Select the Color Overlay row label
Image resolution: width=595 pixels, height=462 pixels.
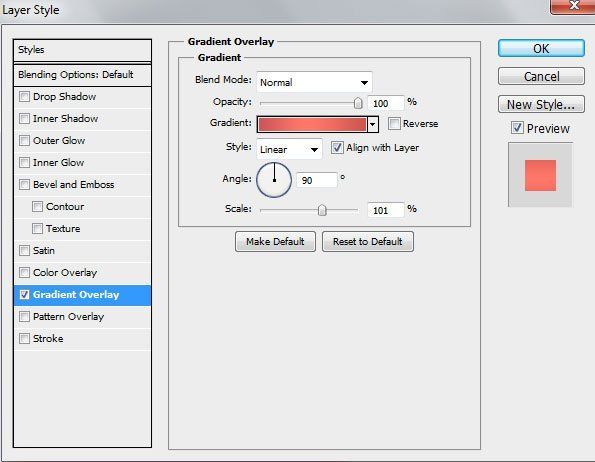click(x=65, y=273)
